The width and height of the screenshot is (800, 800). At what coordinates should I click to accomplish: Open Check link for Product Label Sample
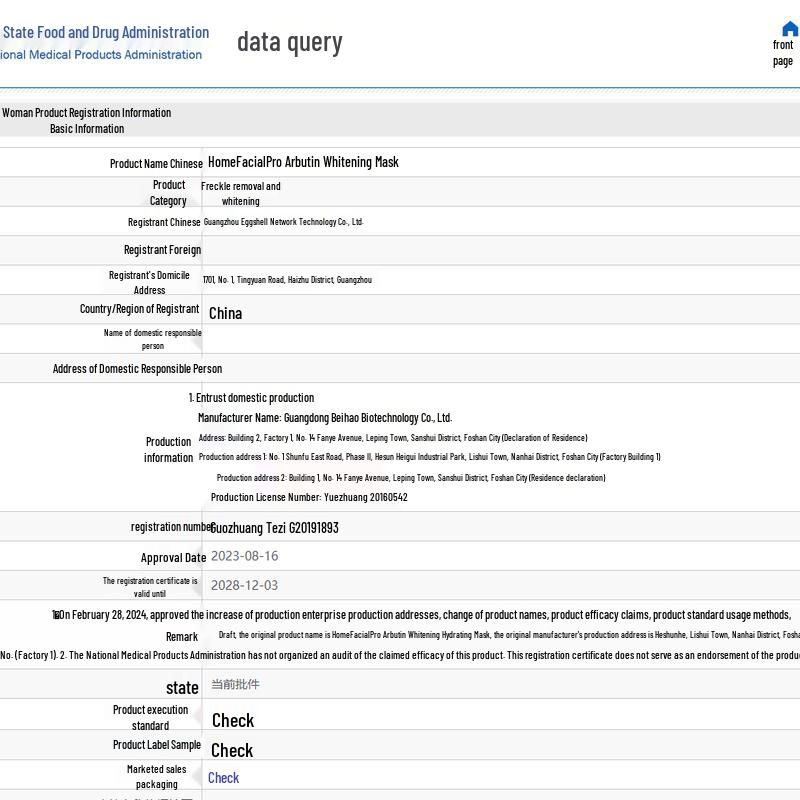[232, 751]
